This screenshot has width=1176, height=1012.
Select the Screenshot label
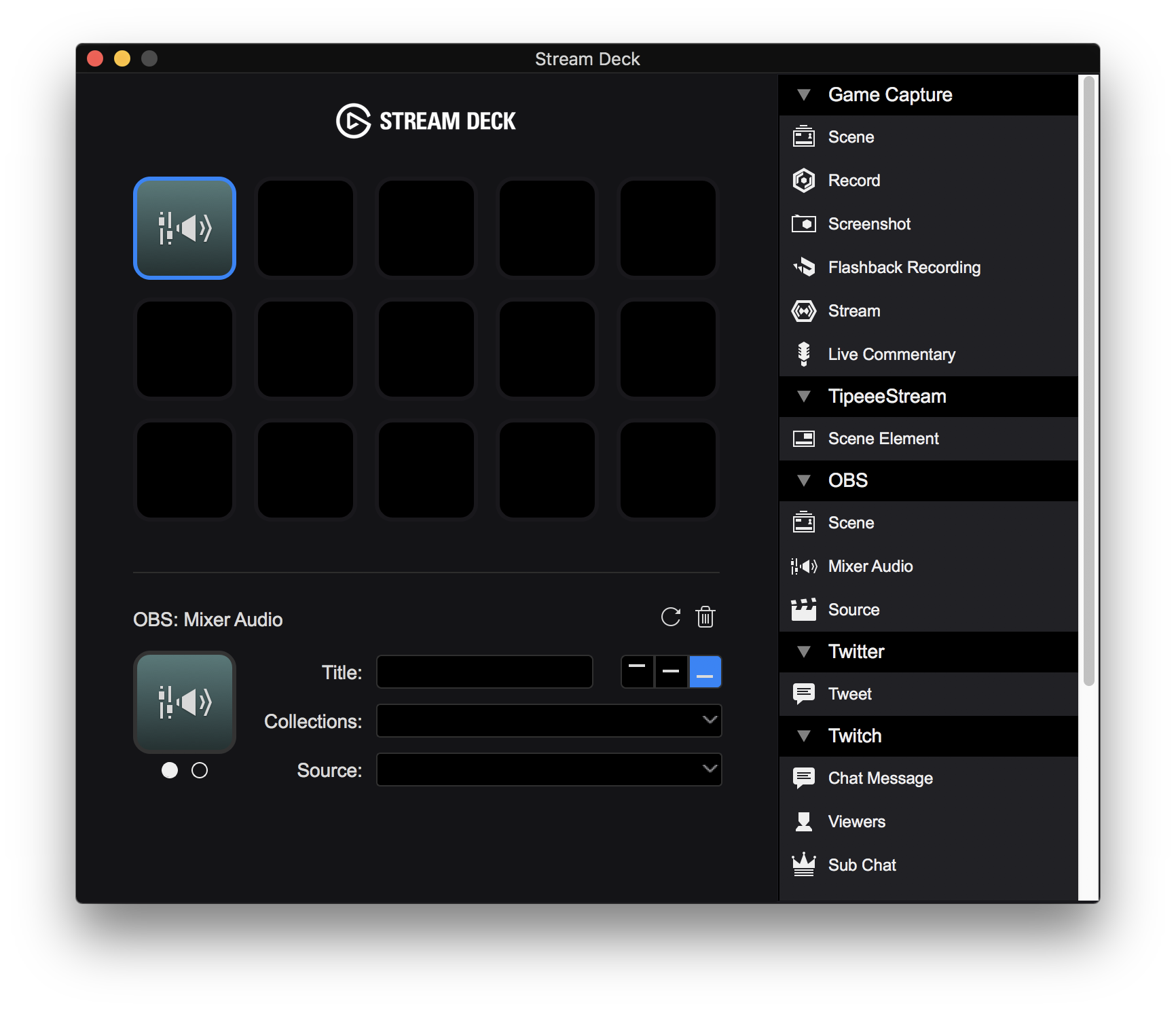[x=869, y=223]
